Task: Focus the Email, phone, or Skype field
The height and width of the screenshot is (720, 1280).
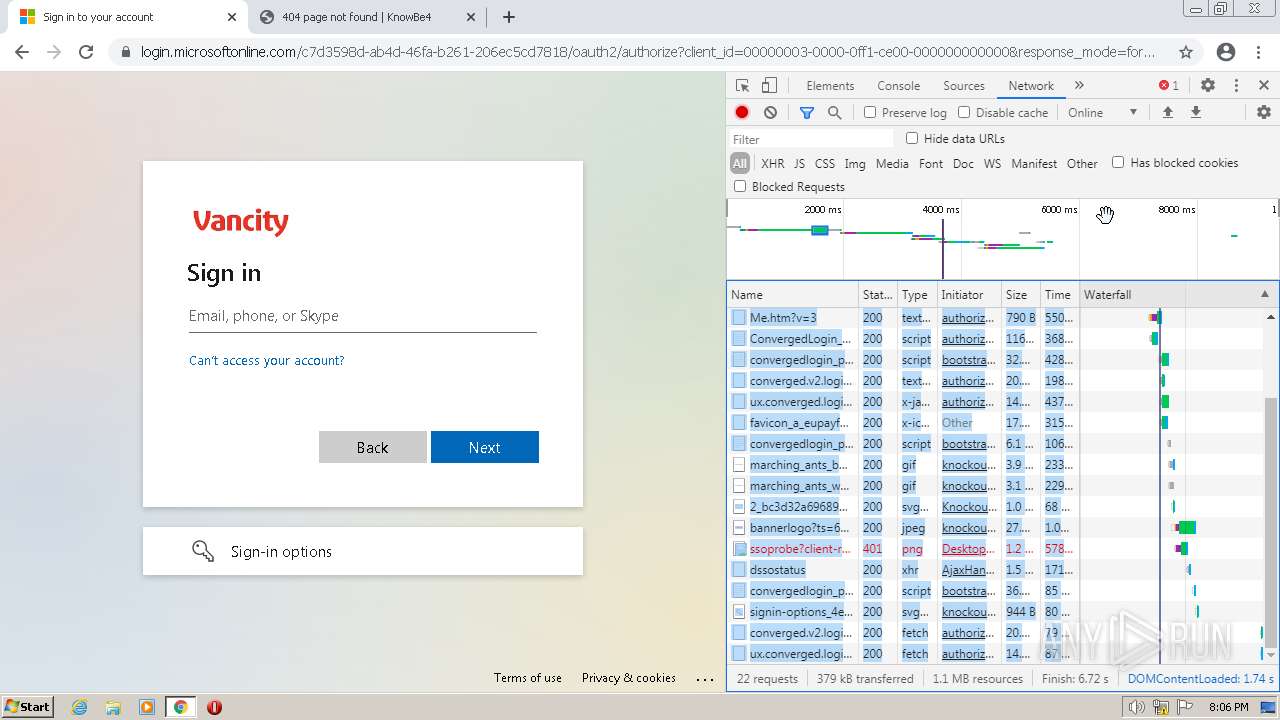Action: [x=363, y=316]
